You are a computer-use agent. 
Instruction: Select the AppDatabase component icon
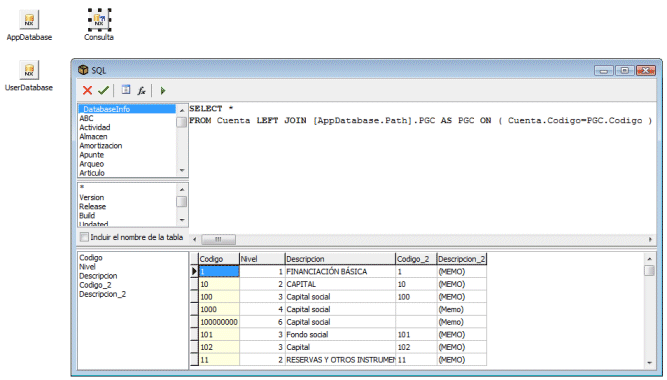(x=29, y=20)
